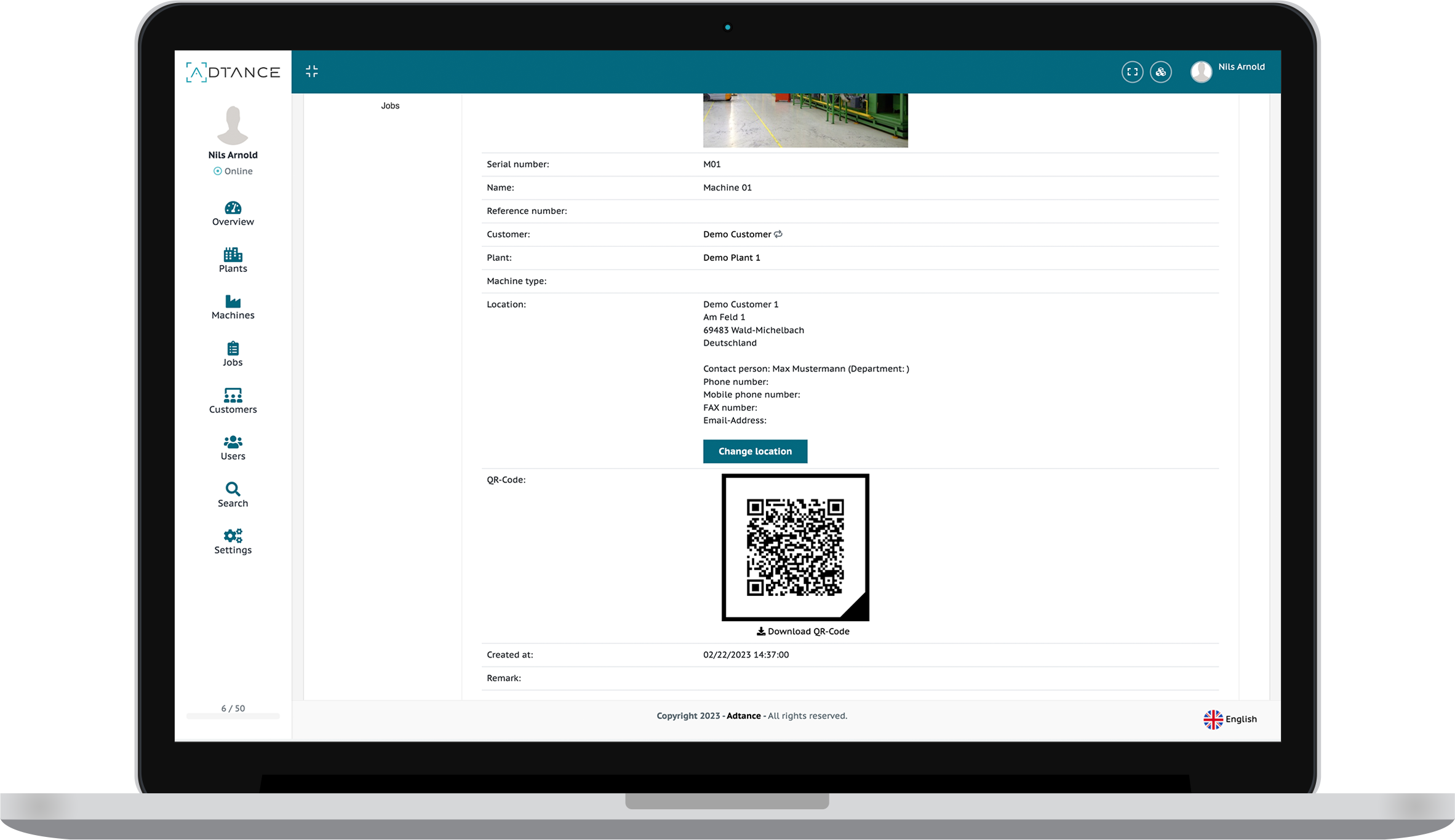
Task: Click the Change location button
Action: pos(755,450)
